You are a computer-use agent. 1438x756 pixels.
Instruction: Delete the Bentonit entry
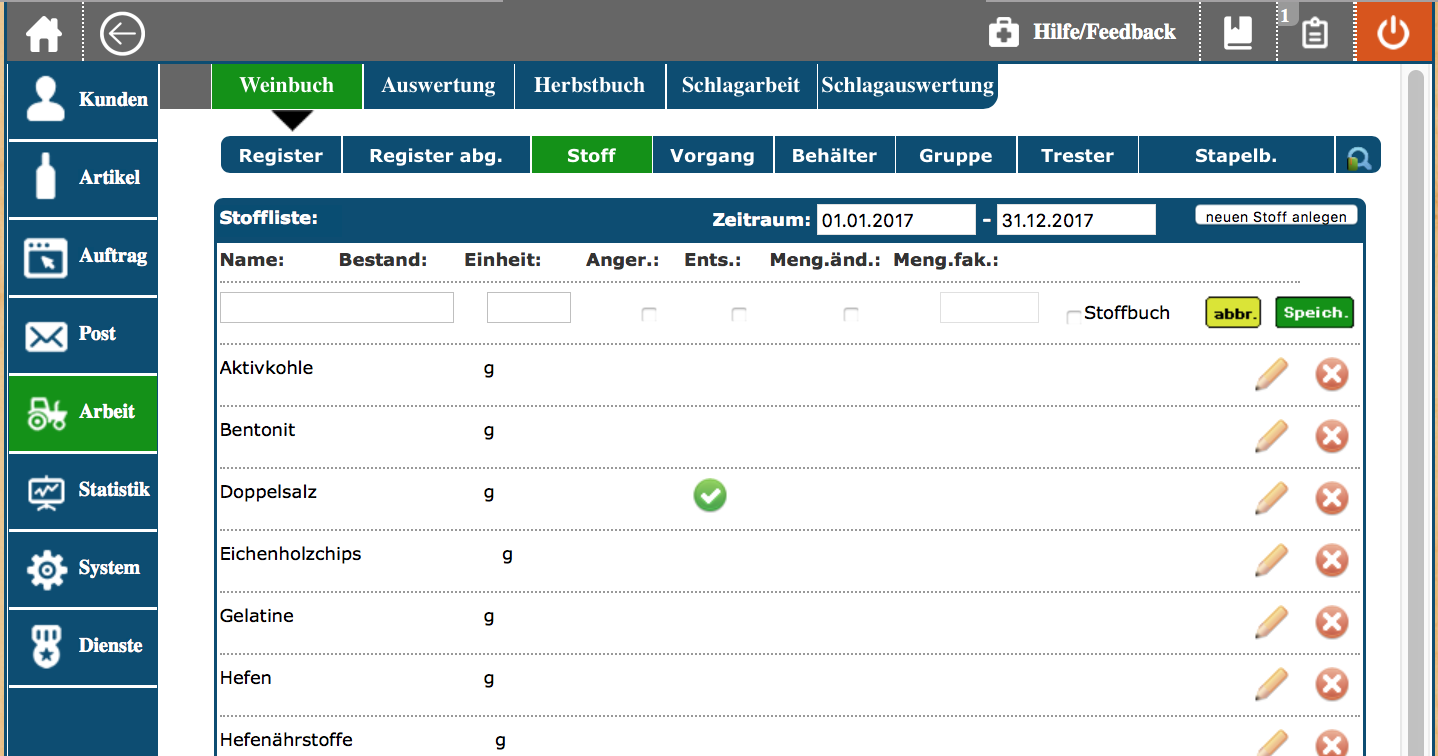(1331, 437)
